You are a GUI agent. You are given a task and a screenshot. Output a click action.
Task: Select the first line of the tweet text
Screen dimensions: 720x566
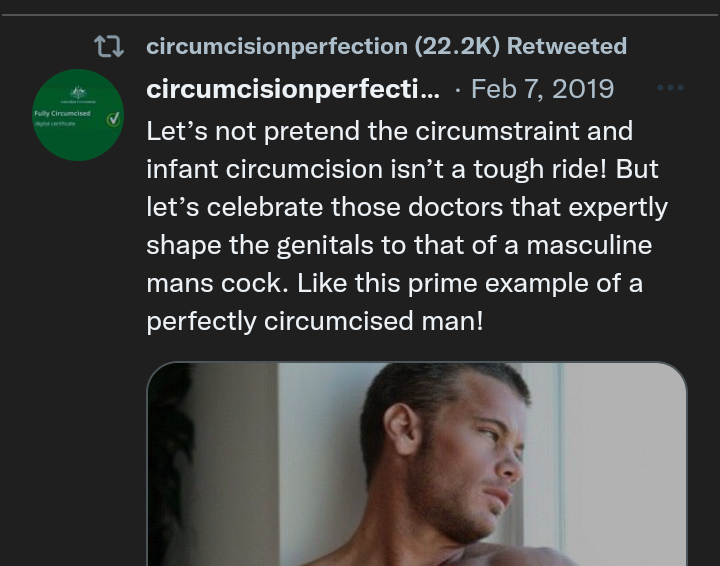click(389, 131)
